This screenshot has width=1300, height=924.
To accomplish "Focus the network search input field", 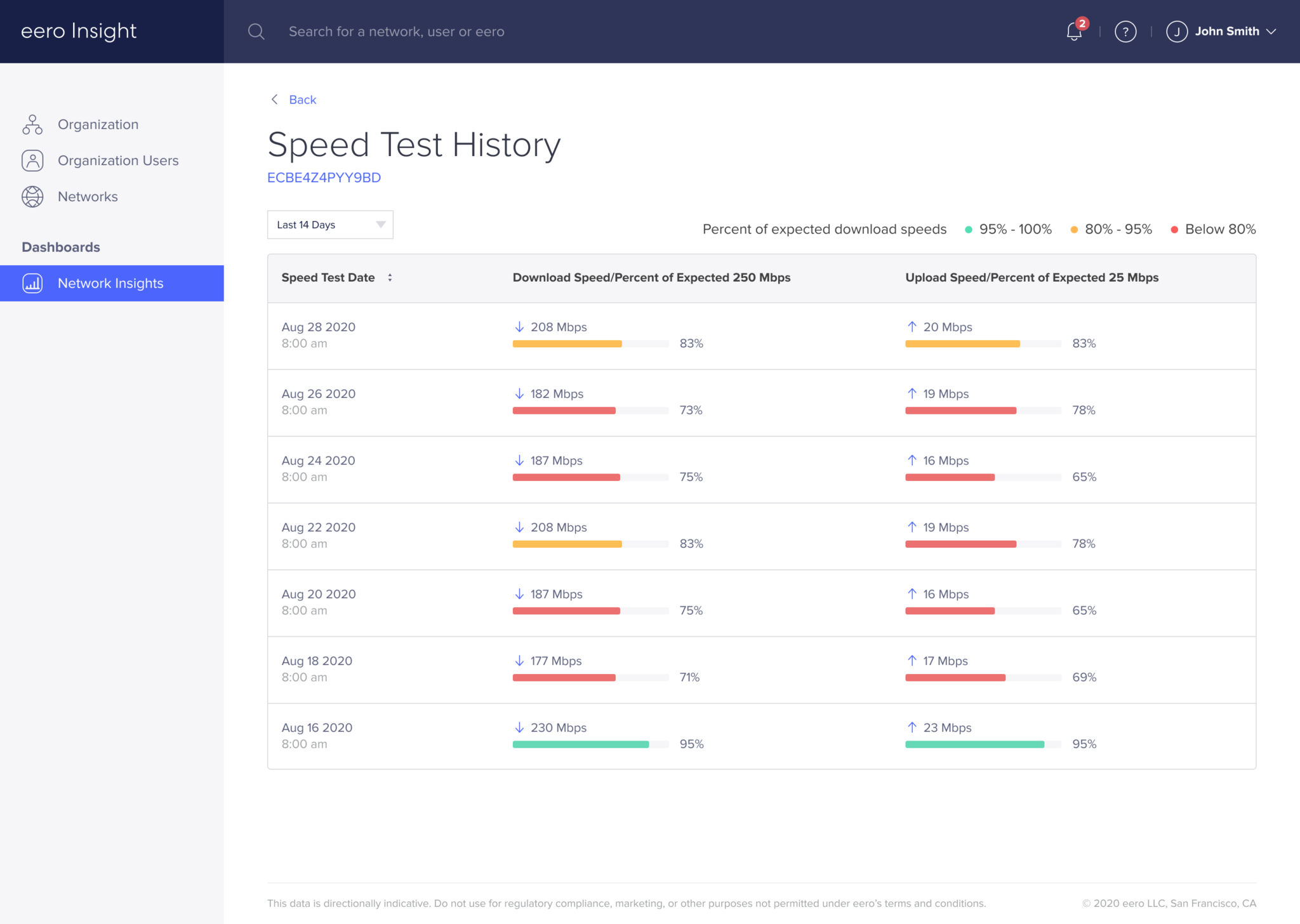I will click(x=397, y=32).
